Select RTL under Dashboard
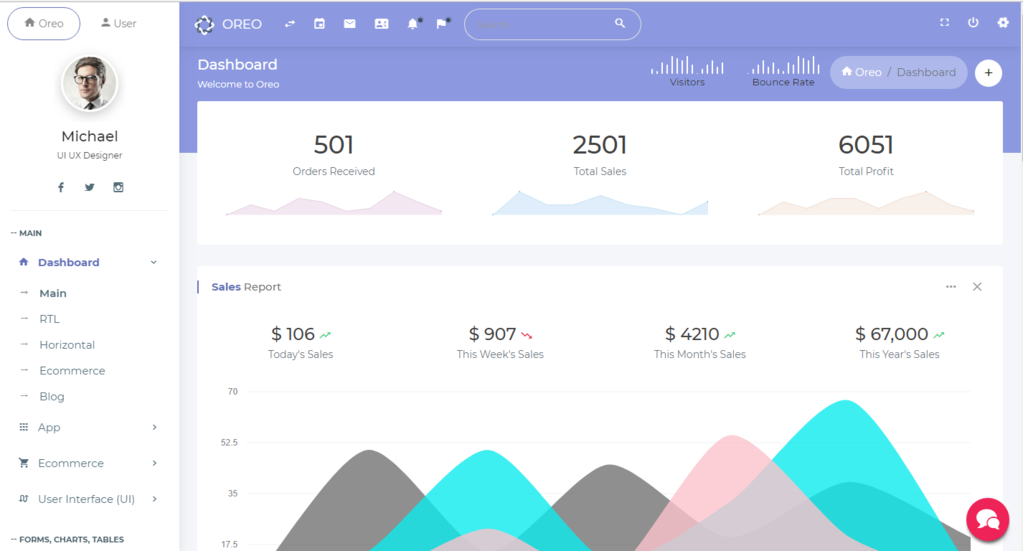 tap(50, 319)
